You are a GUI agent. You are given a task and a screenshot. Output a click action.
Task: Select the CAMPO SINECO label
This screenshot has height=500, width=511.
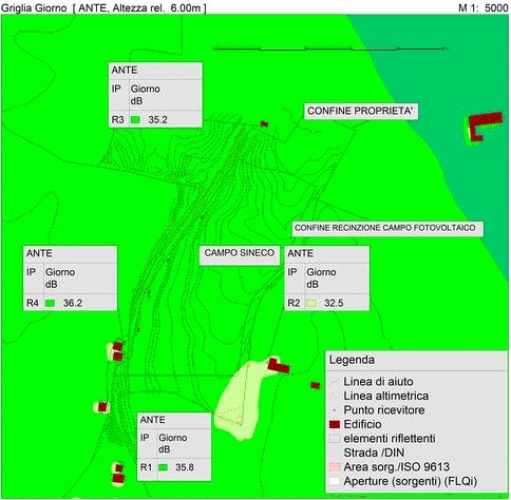tap(239, 253)
